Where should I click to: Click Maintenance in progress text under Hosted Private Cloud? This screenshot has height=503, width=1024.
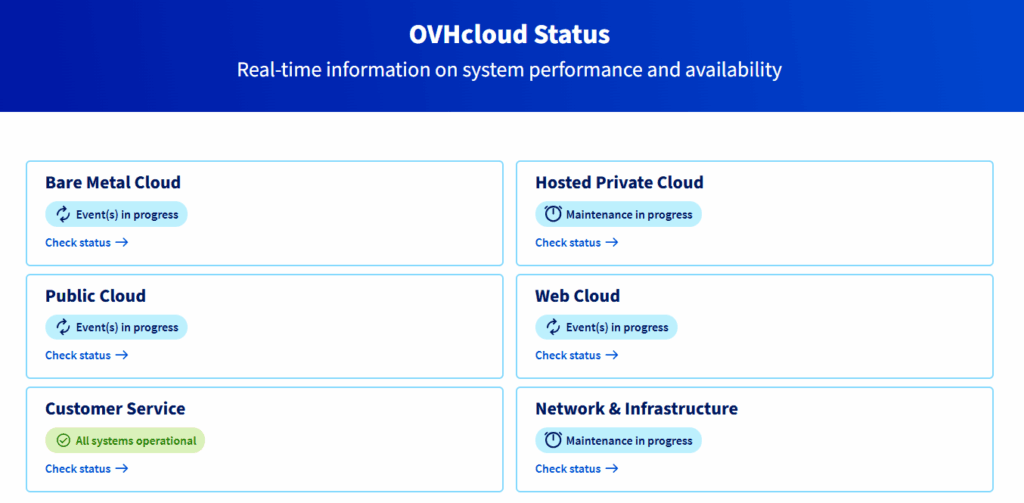tap(629, 215)
